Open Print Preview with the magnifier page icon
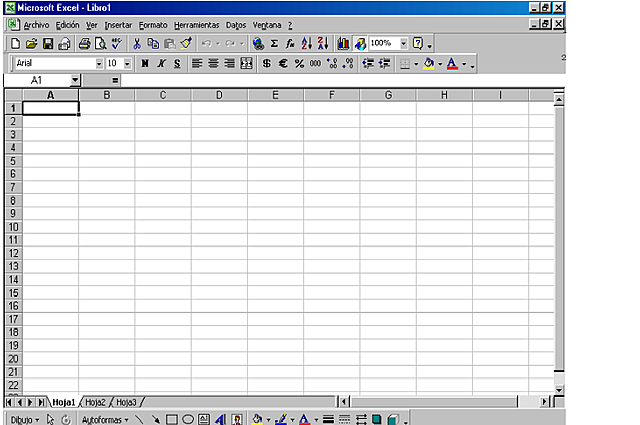 pyautogui.click(x=100, y=43)
